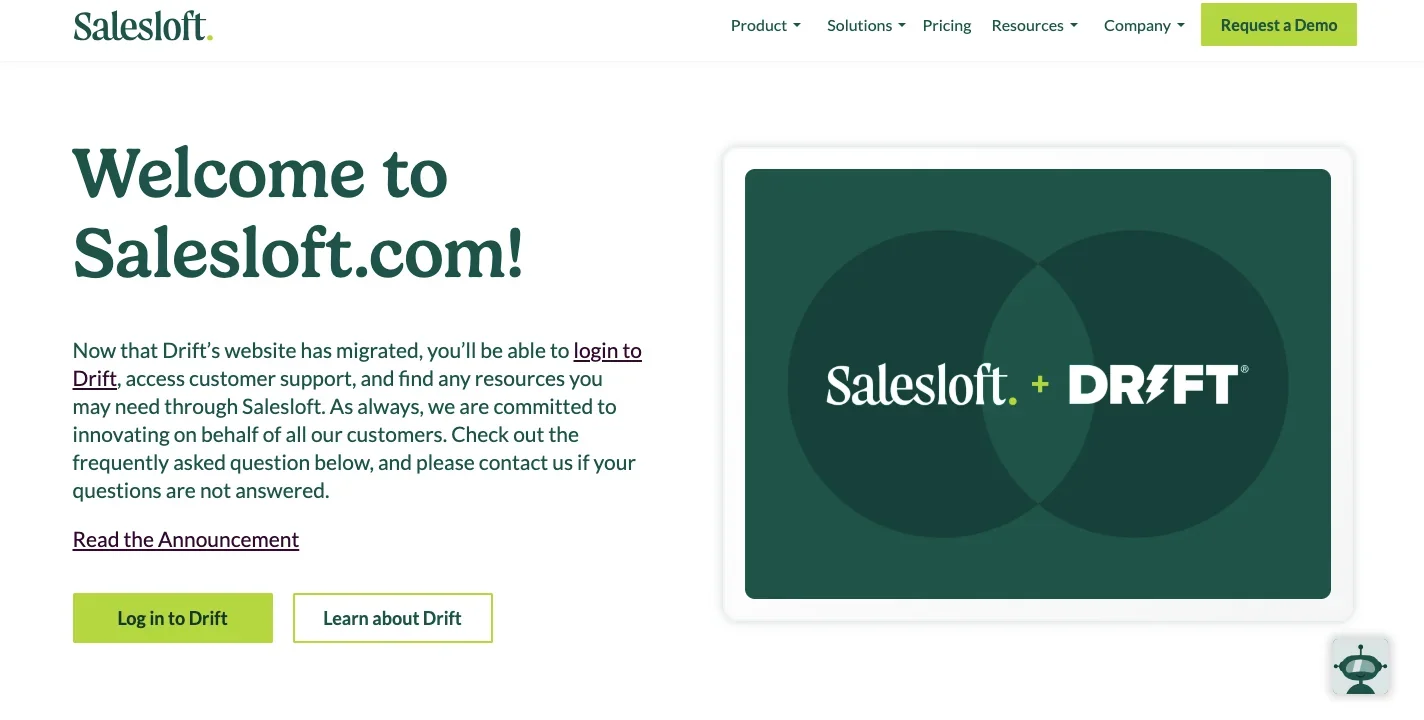Open the Resources menu
Screen dimensions: 1424x720
click(x=1035, y=26)
